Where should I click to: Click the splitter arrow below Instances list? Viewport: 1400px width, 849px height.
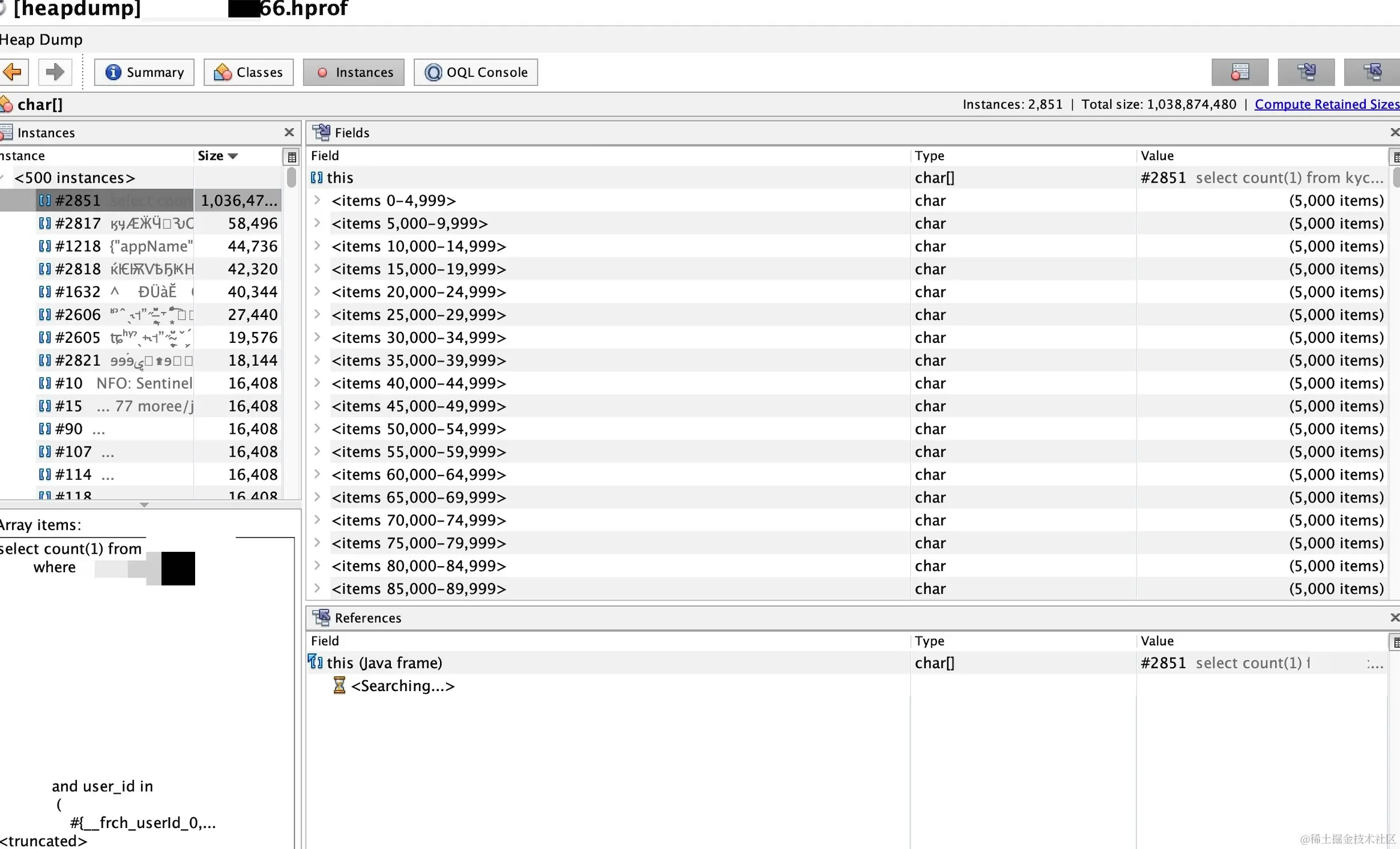tap(144, 505)
